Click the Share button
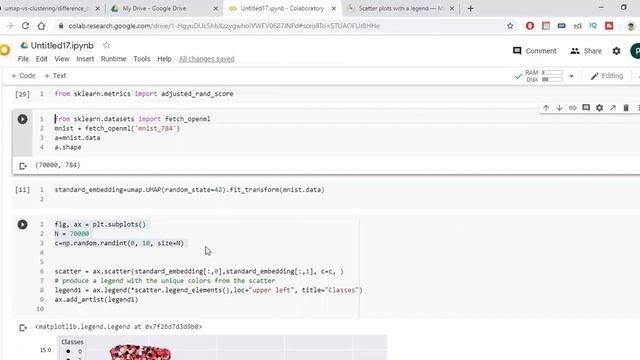 pos(586,51)
